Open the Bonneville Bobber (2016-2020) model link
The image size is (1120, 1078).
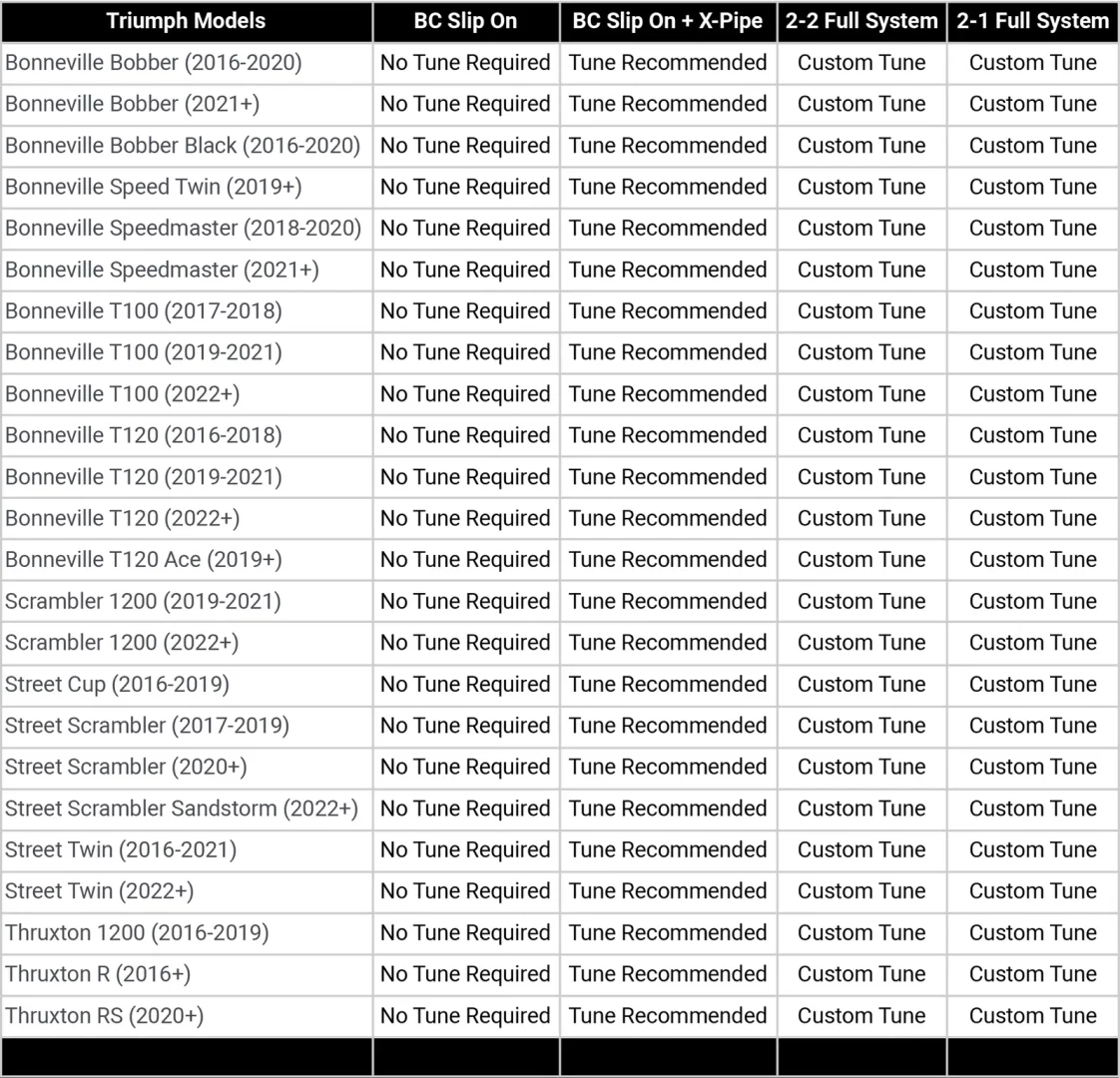pos(154,63)
